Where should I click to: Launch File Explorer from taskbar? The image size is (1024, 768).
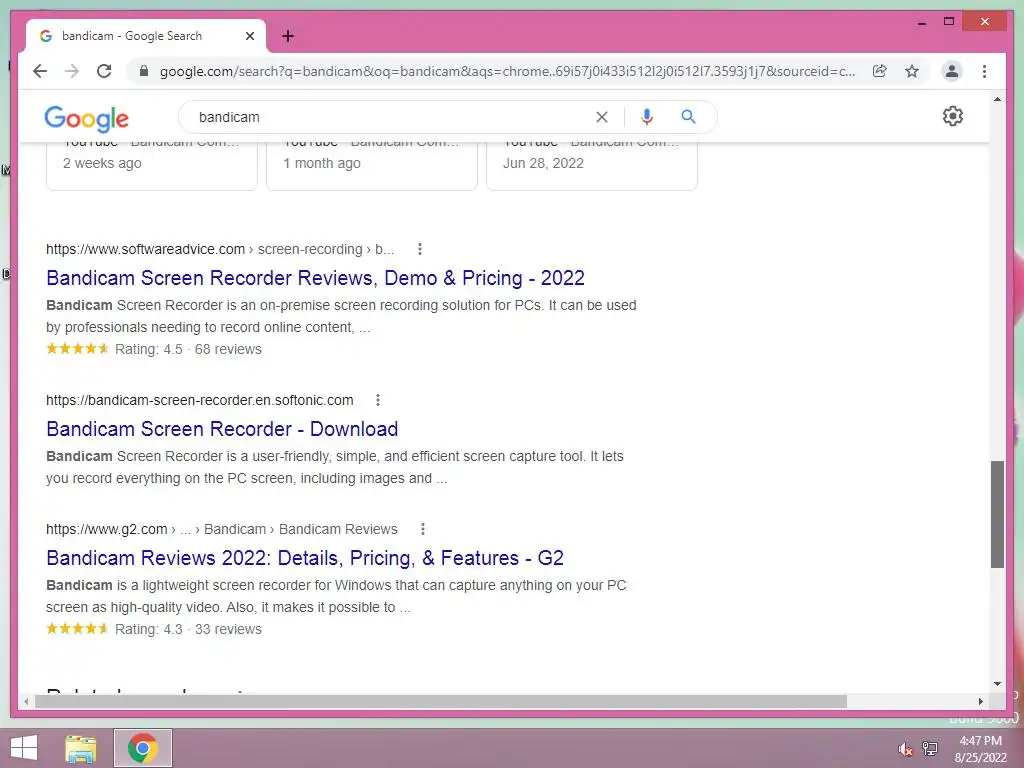click(x=81, y=748)
